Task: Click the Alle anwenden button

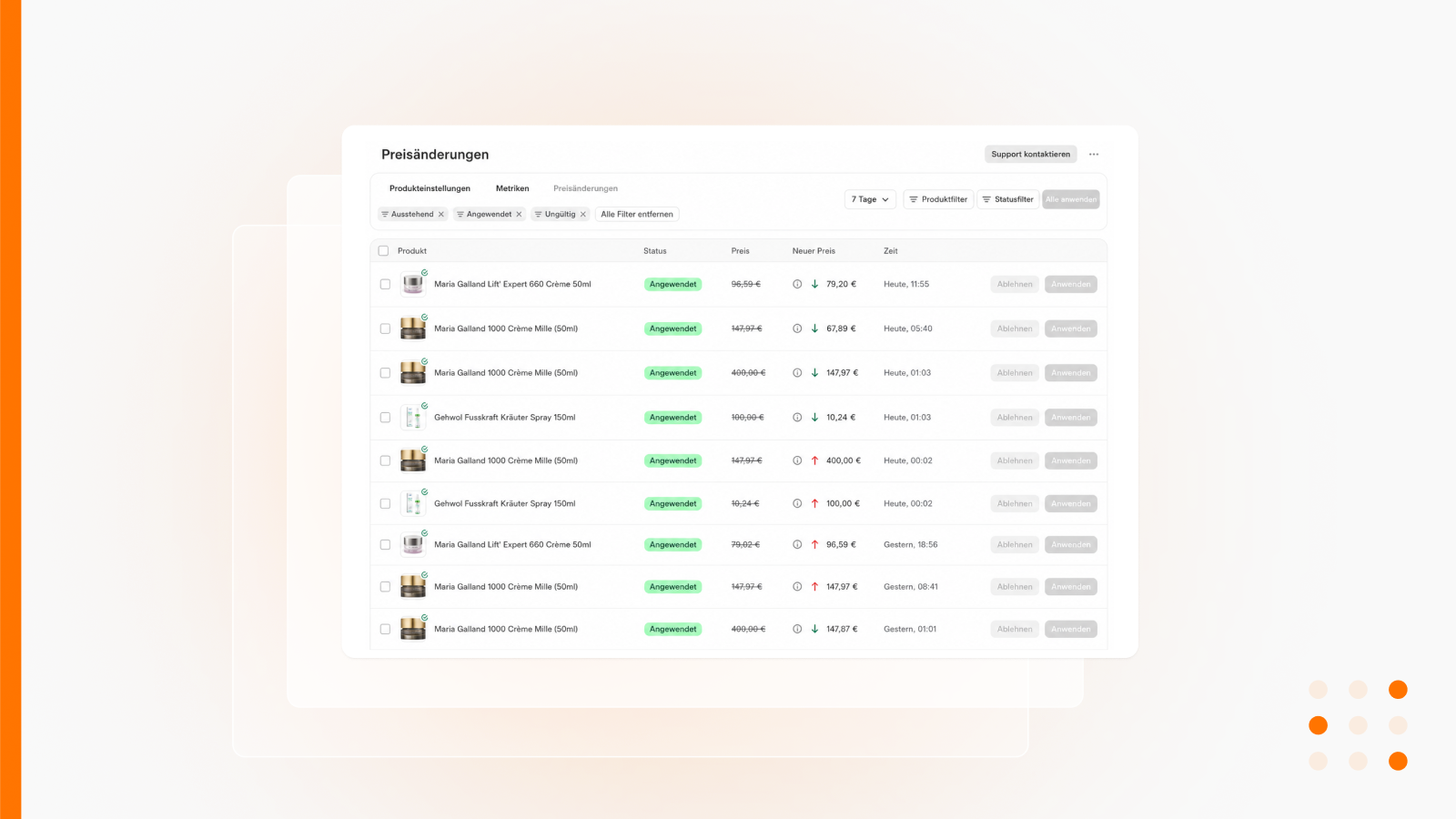Action: pyautogui.click(x=1071, y=199)
